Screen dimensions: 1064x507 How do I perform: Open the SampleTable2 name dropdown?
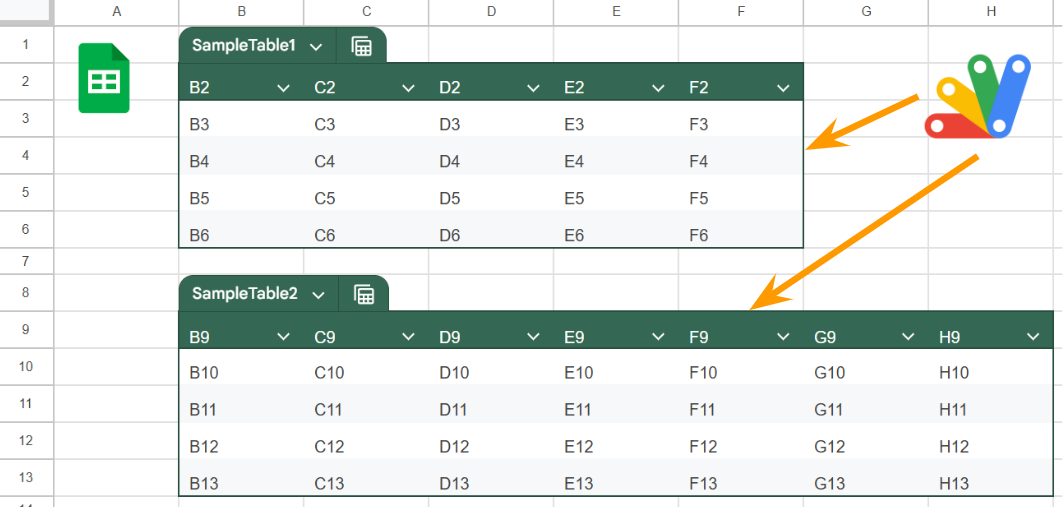pos(318,295)
